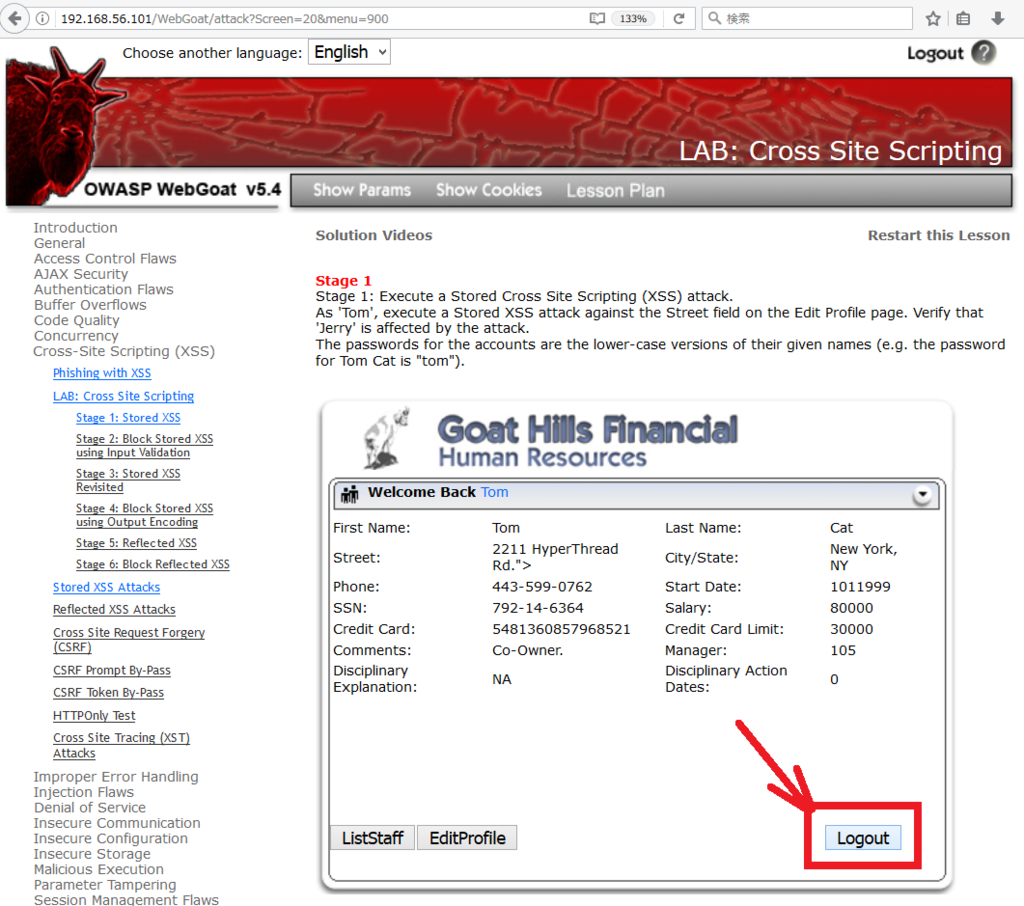Expand Code Quality category
The width and height of the screenshot is (1024, 906).
[76, 321]
